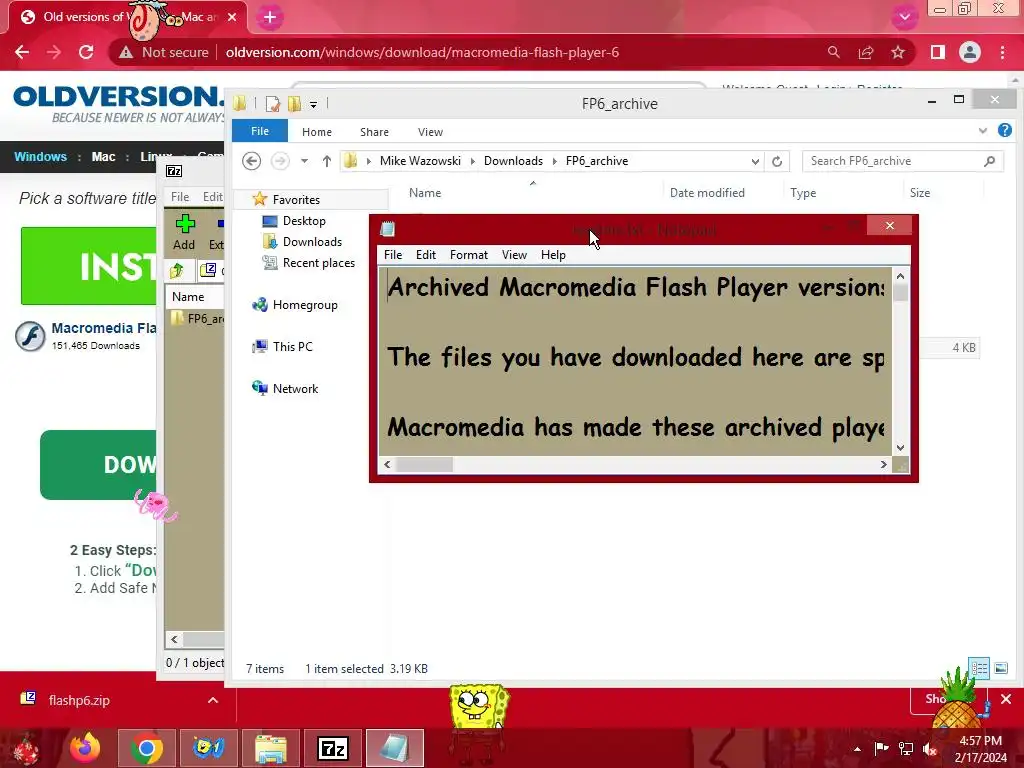Viewport: 1024px width, 768px height.
Task: Open Notepad View menu
Action: [514, 255]
